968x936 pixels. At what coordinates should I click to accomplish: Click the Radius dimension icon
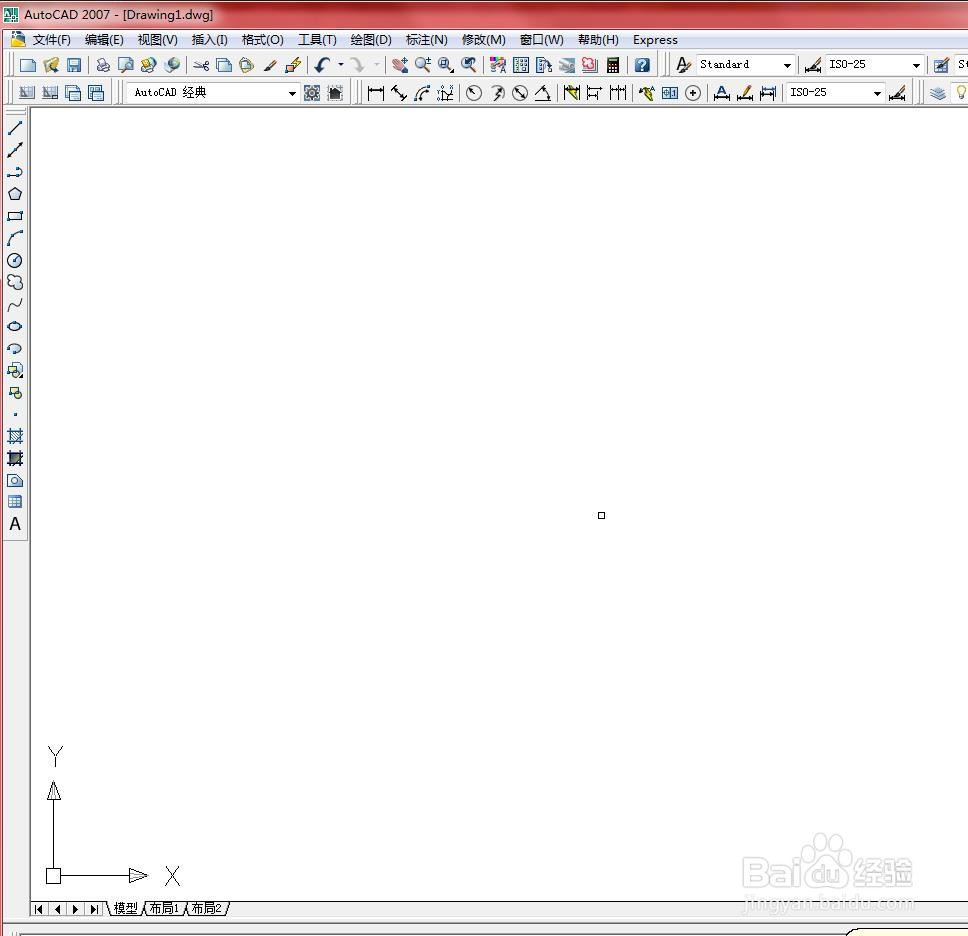[474, 93]
